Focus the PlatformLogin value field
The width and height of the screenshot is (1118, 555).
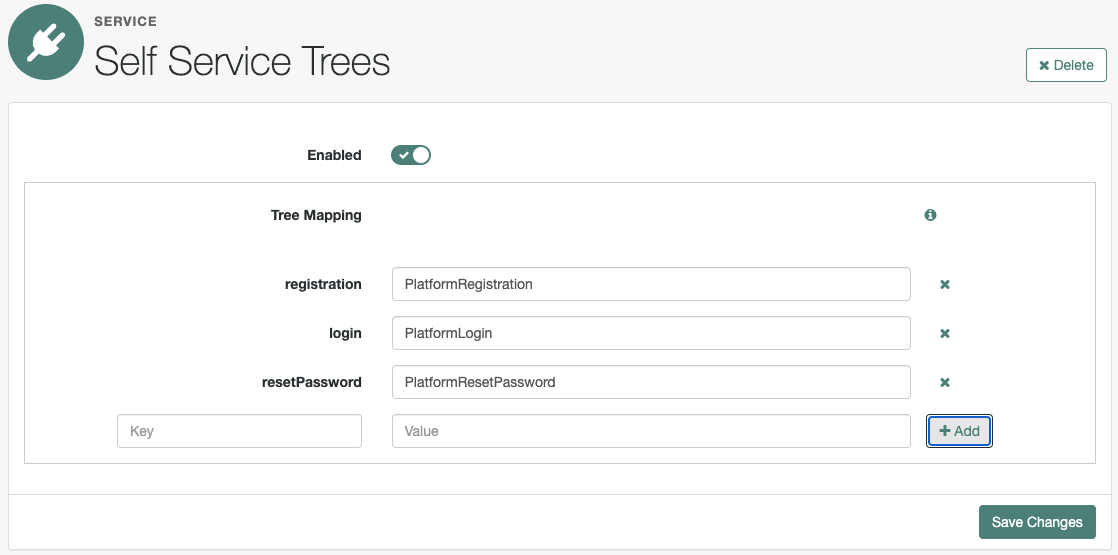[x=651, y=333]
